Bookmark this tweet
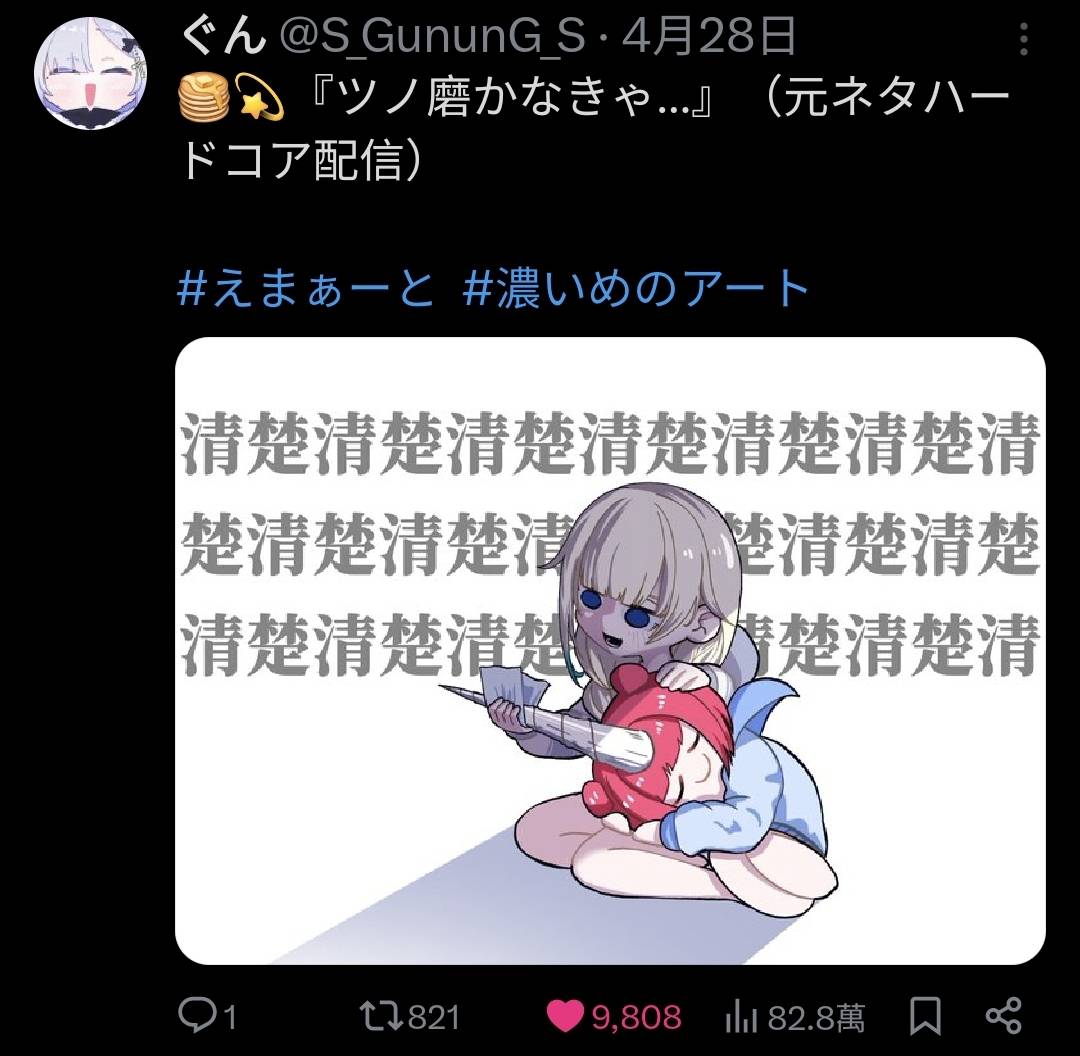 pyautogui.click(x=925, y=1017)
